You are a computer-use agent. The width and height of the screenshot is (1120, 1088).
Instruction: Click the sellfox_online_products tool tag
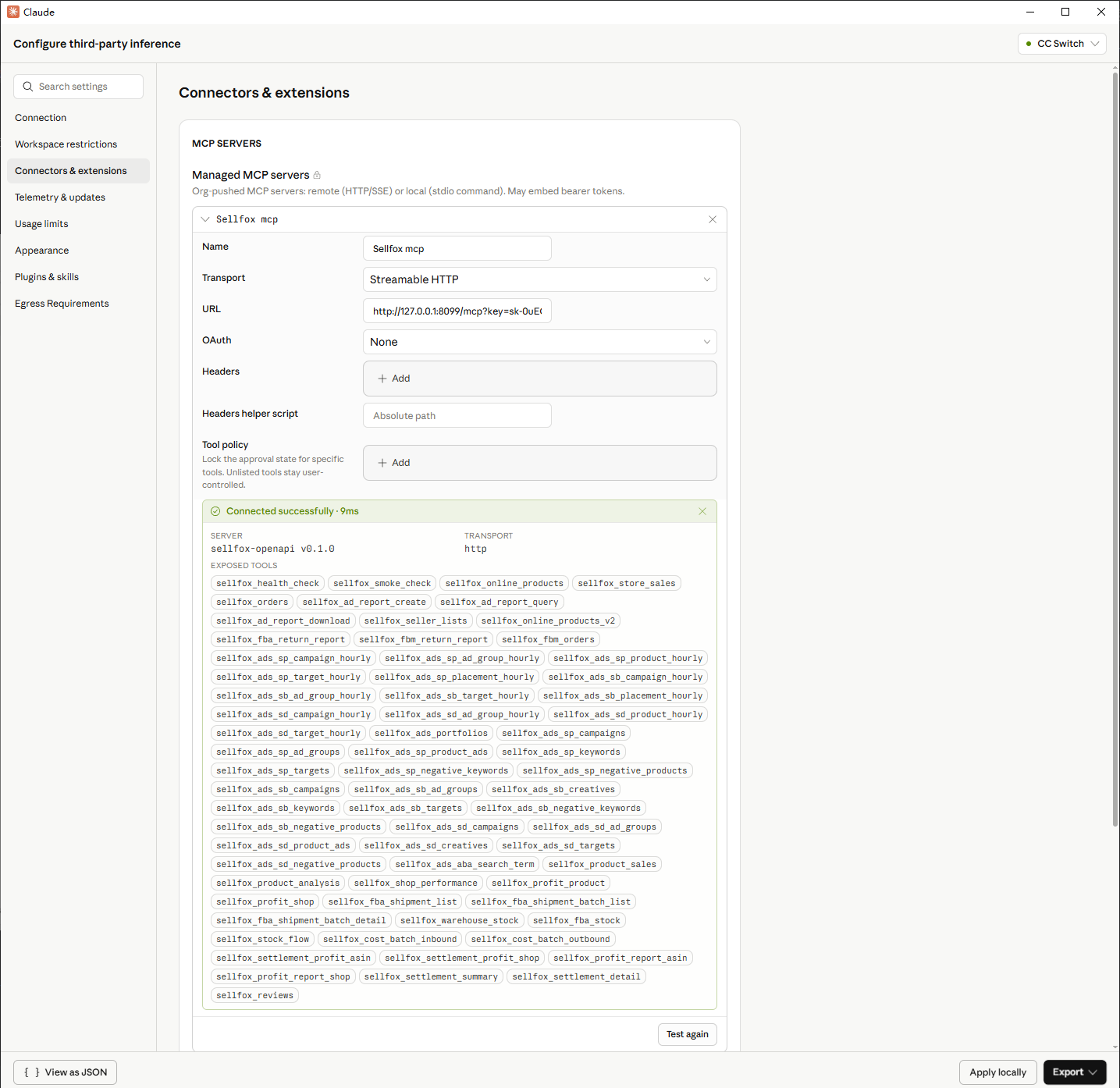click(504, 583)
